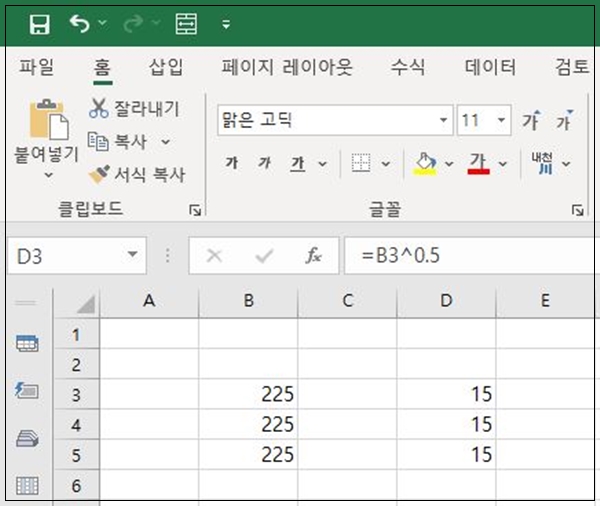Click the 붙여넣기 paste clipboard icon
This screenshot has width=600, height=506.
[x=49, y=119]
